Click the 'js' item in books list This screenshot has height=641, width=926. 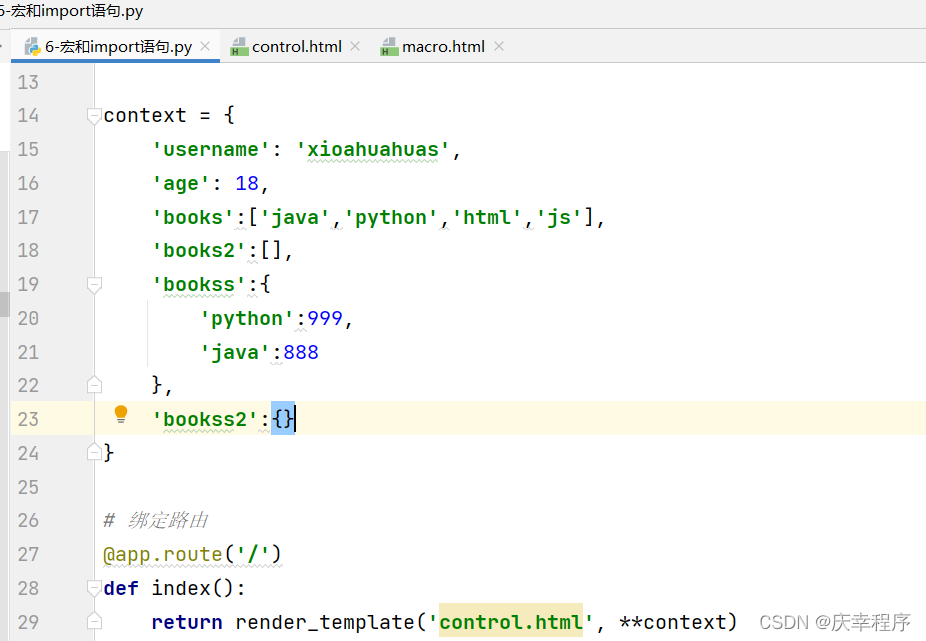559,218
